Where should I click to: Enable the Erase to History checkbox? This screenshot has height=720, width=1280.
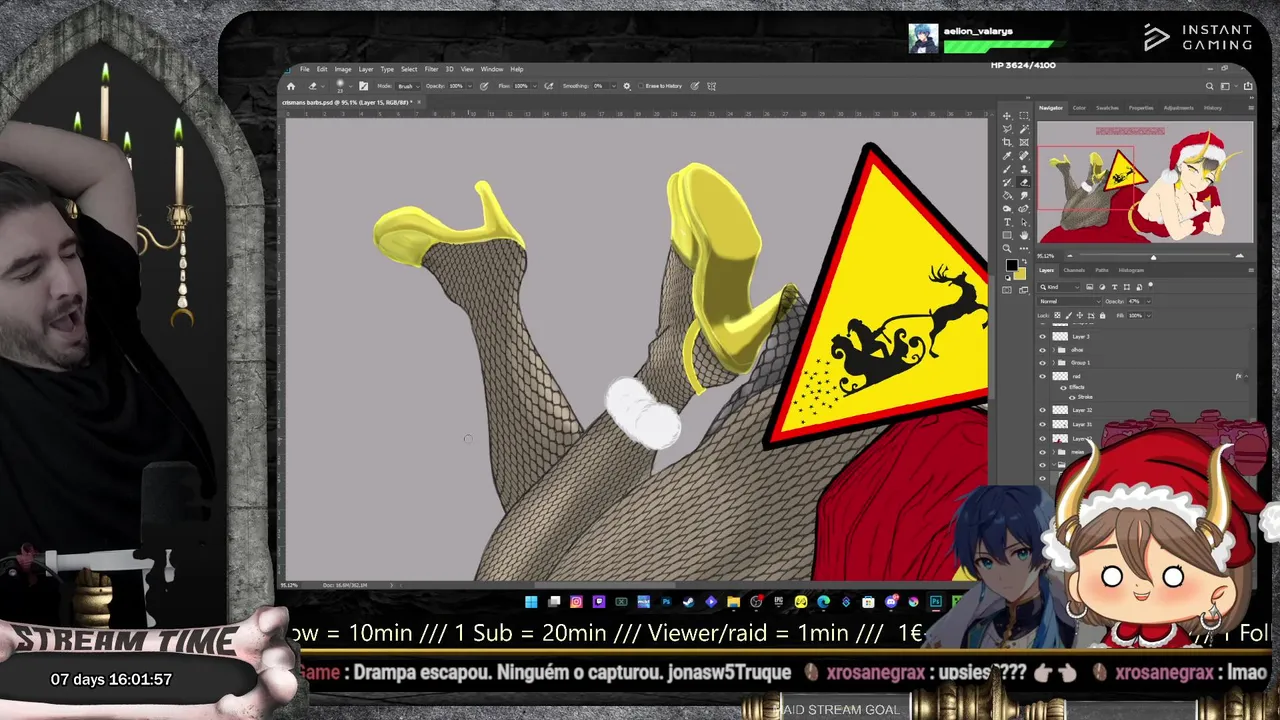point(640,86)
